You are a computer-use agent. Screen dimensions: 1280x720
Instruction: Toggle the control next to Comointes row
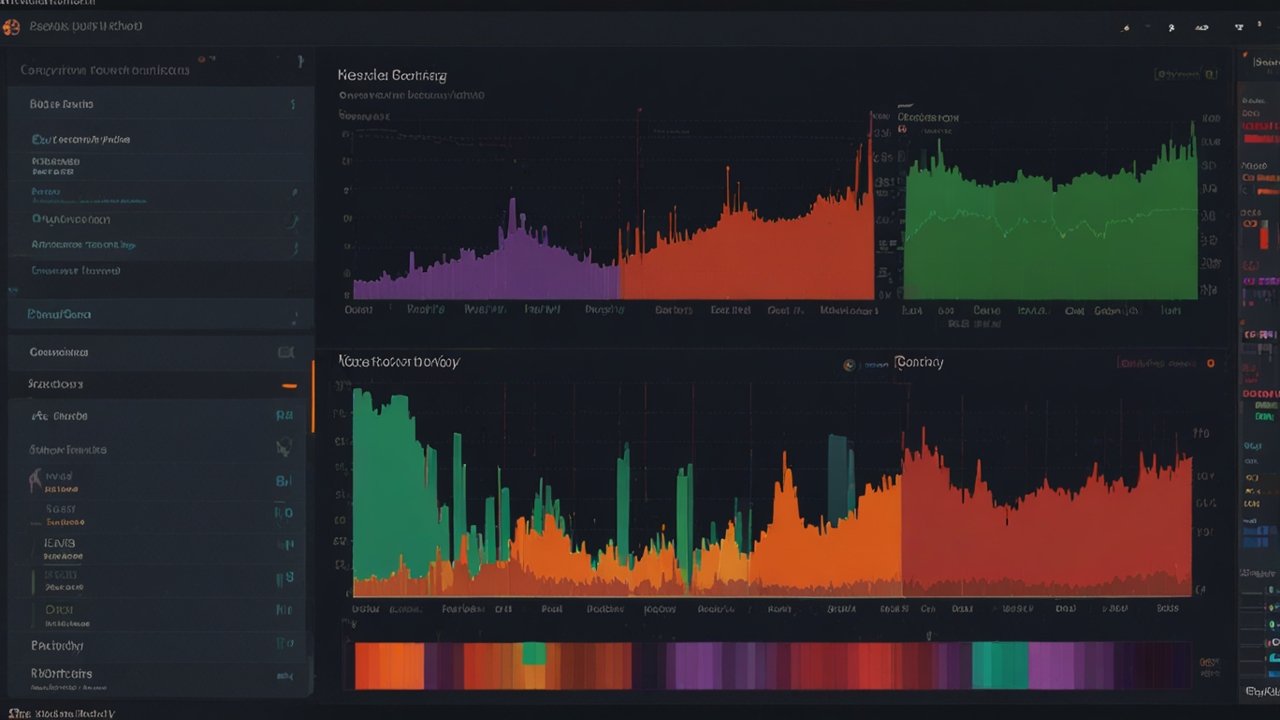click(x=288, y=352)
